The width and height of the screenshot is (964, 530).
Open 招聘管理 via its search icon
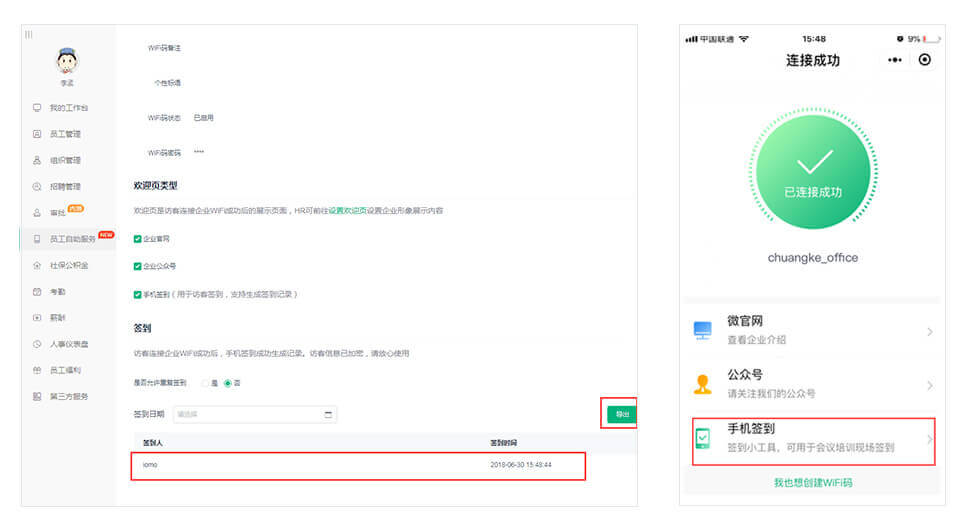(x=37, y=186)
